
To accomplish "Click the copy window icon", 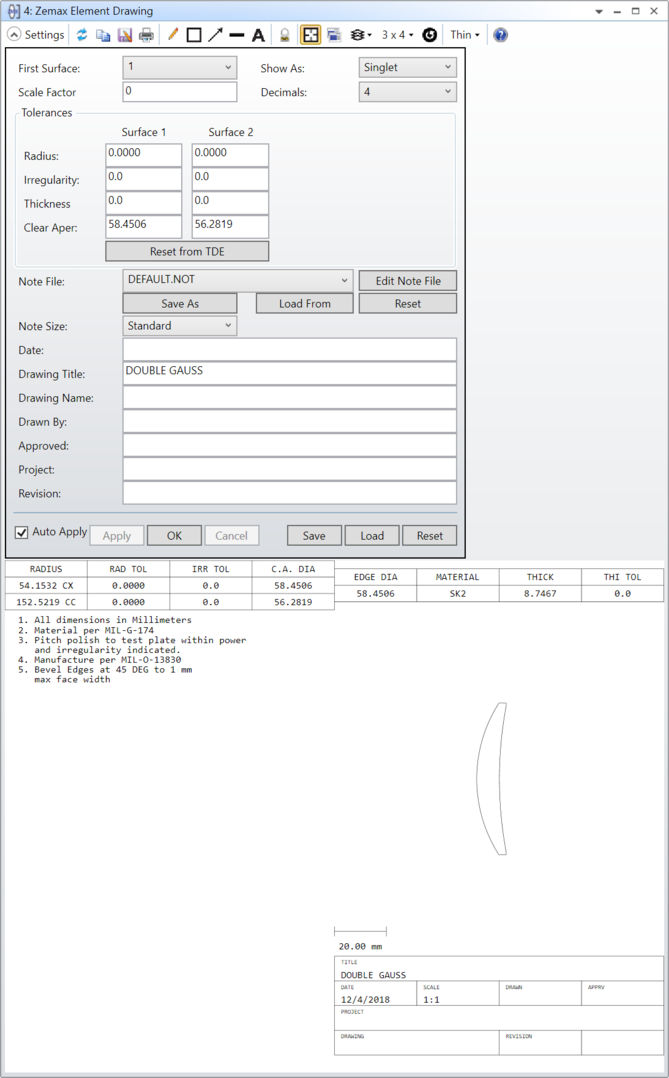I will tap(103, 34).
